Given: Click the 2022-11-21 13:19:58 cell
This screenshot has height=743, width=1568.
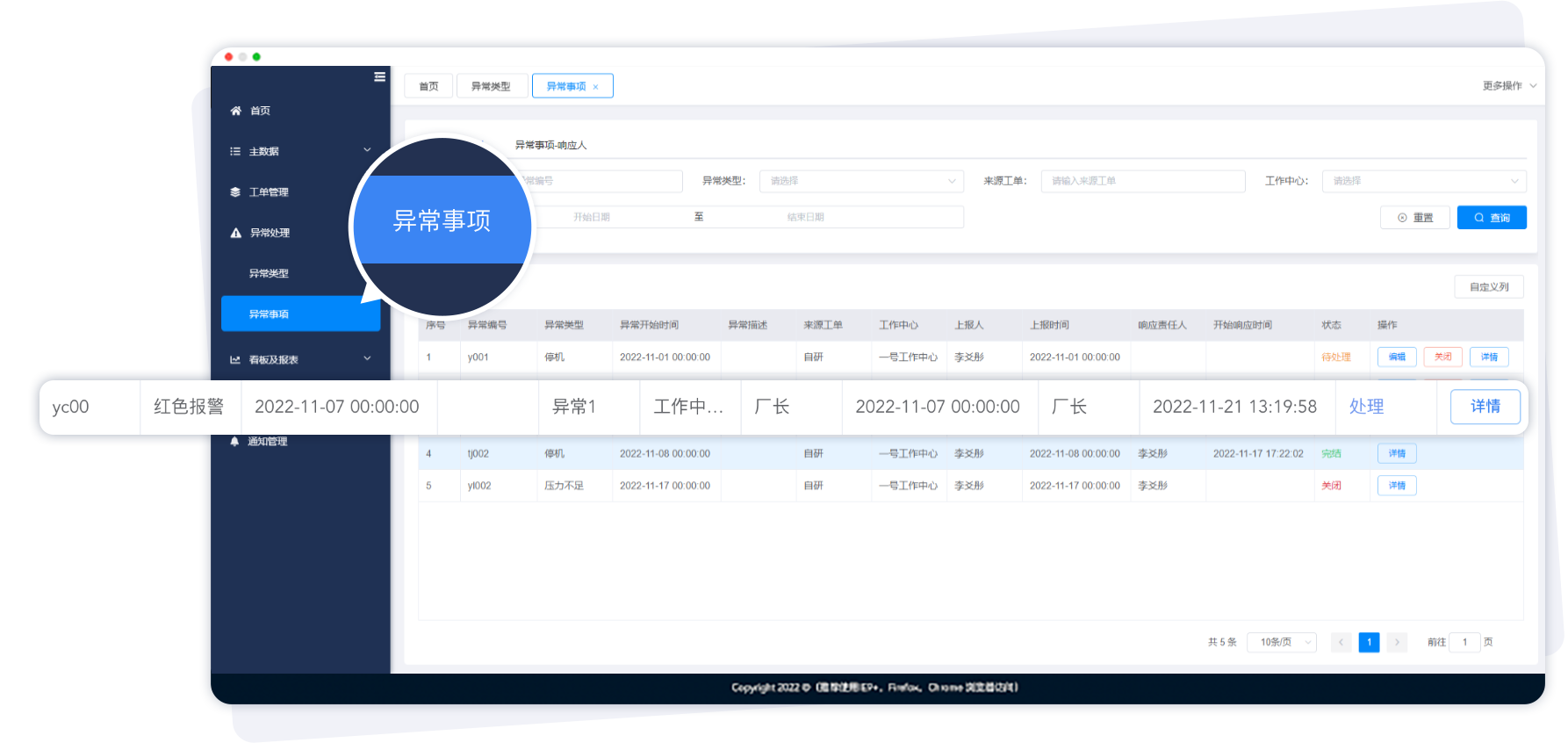Looking at the screenshot, I should 1234,406.
